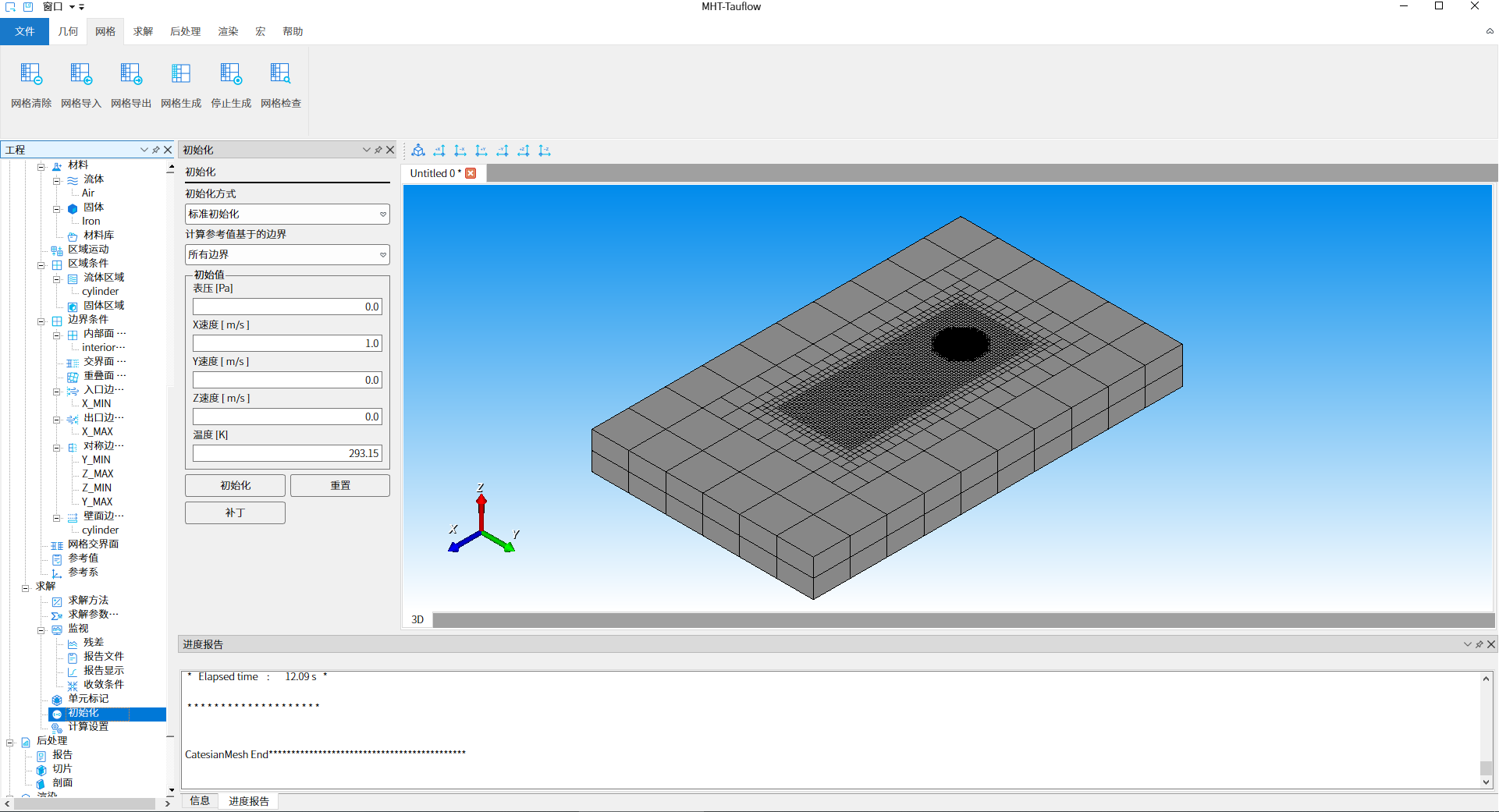The width and height of the screenshot is (1499, 812).
Task: Click the 补丁 patch button
Action: [x=235, y=512]
